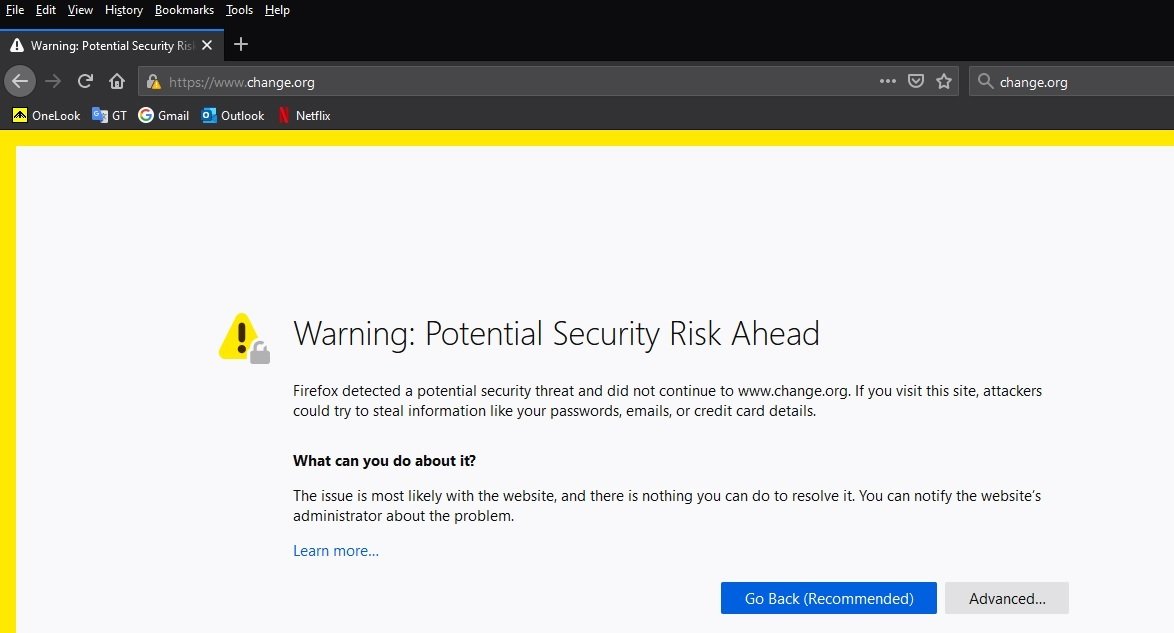
Task: Open page actions three-dot menu
Action: click(x=887, y=81)
